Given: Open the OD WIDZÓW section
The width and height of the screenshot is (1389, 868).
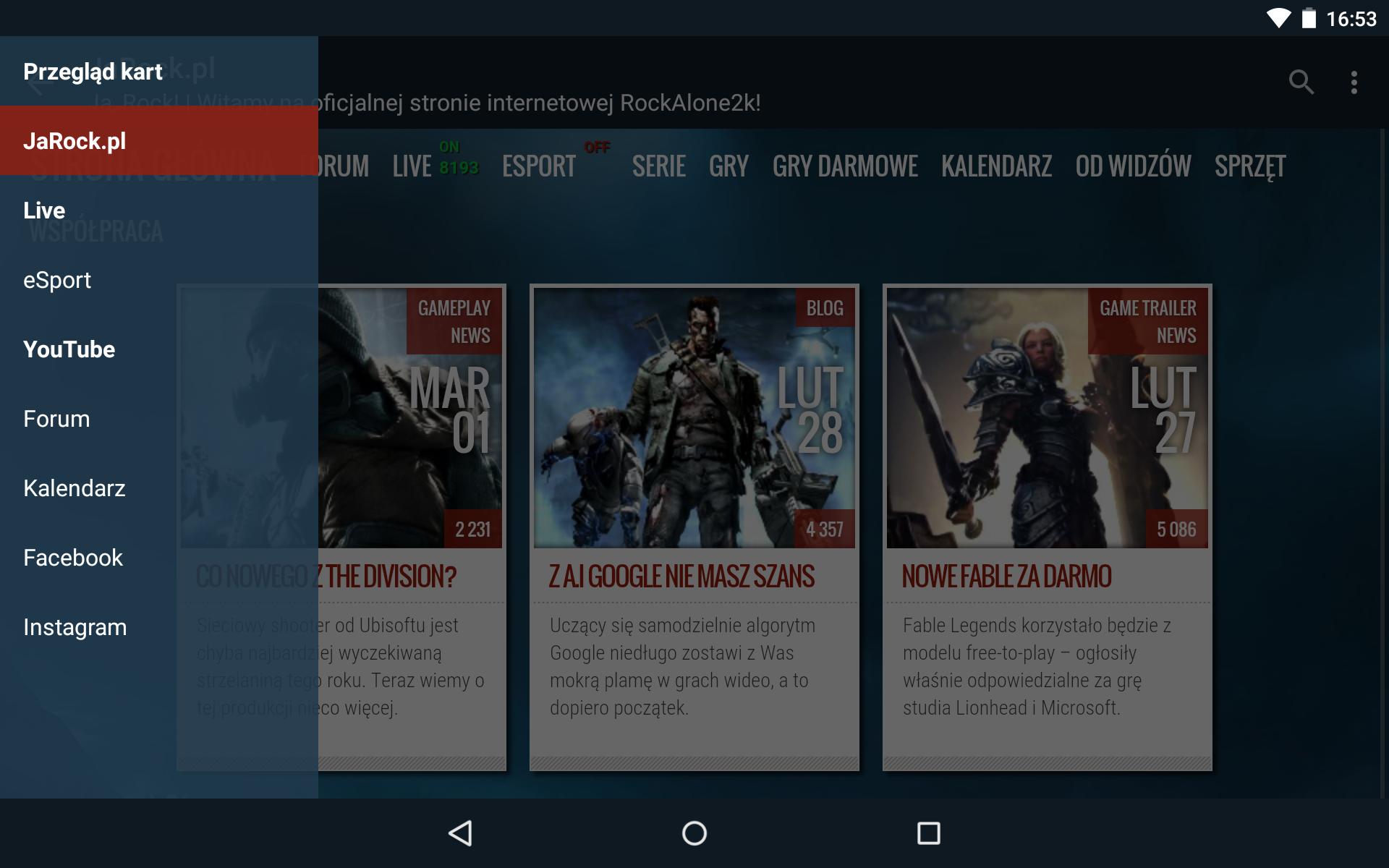Looking at the screenshot, I should point(1133,166).
